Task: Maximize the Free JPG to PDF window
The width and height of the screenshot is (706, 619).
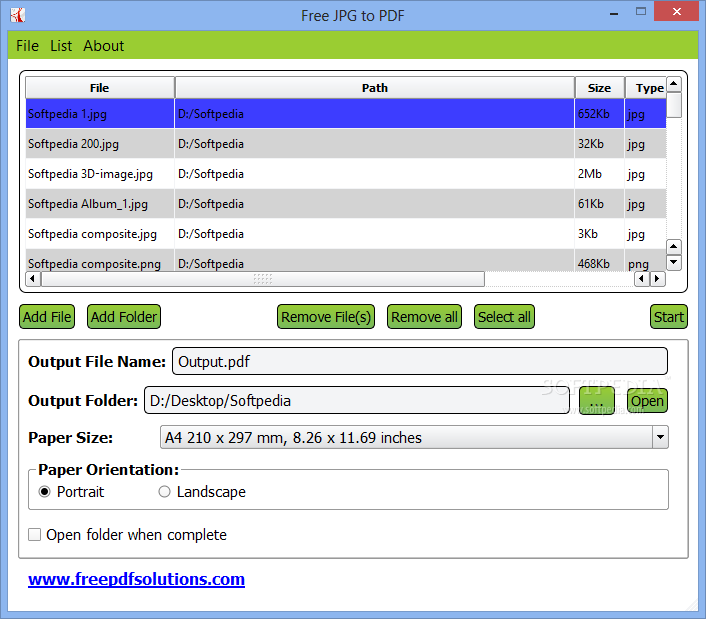Action: click(x=641, y=12)
